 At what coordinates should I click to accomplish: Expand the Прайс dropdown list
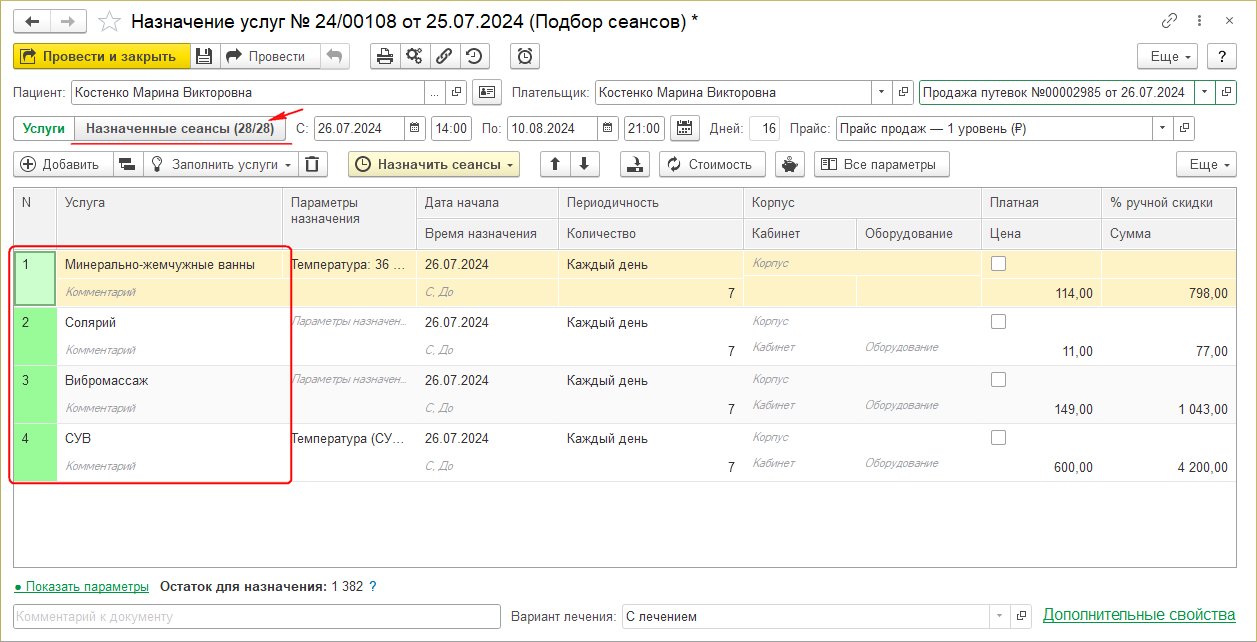pos(1161,129)
